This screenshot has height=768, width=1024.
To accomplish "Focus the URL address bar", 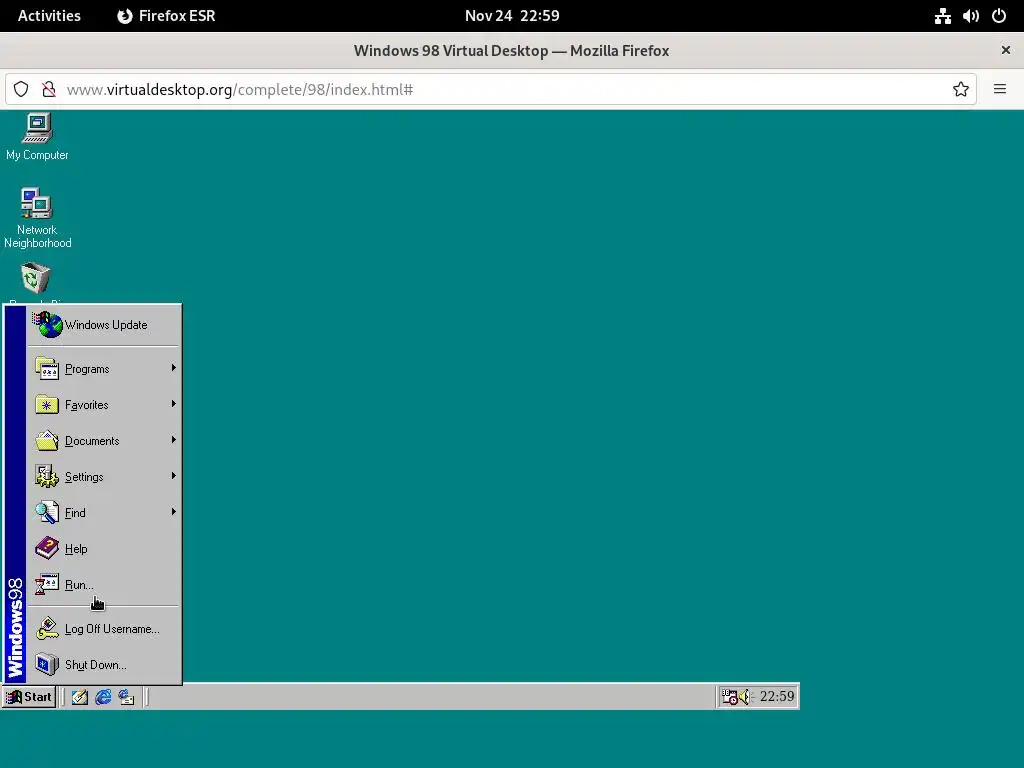I will pos(491,89).
